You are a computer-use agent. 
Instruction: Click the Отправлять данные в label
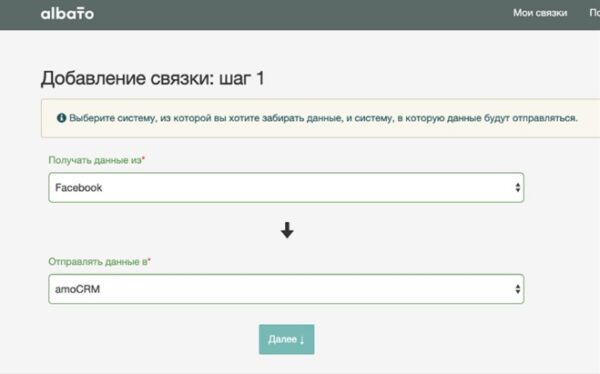click(98, 261)
